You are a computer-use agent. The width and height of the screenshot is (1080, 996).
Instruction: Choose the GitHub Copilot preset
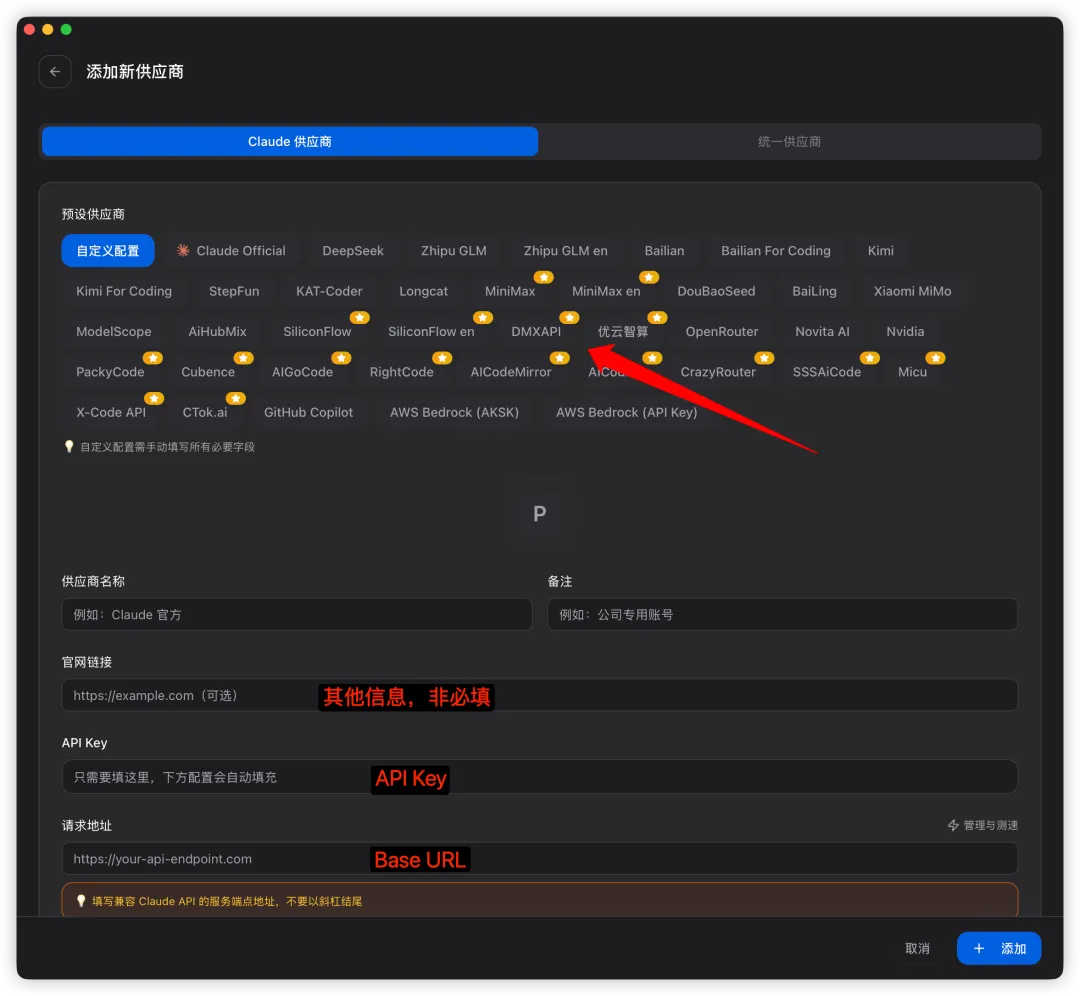click(x=309, y=412)
